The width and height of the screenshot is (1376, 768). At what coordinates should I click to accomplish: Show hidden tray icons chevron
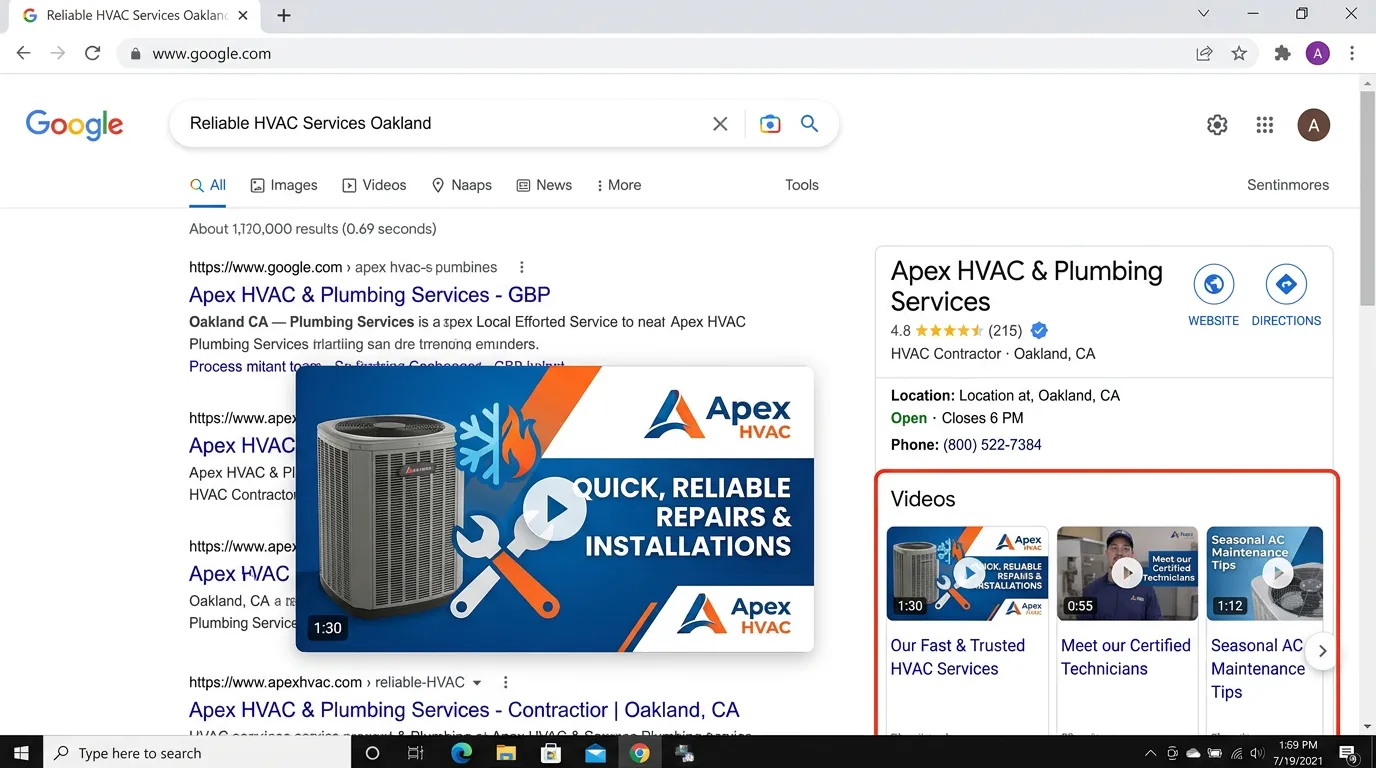click(x=1150, y=753)
